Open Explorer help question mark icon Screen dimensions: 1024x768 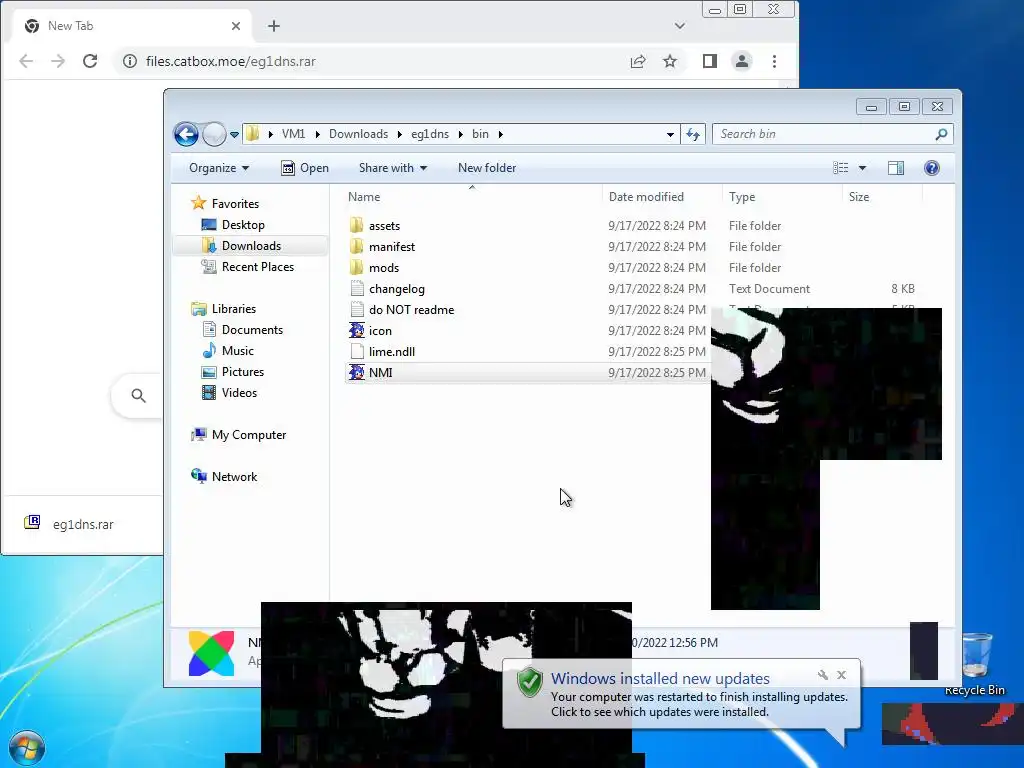932,168
